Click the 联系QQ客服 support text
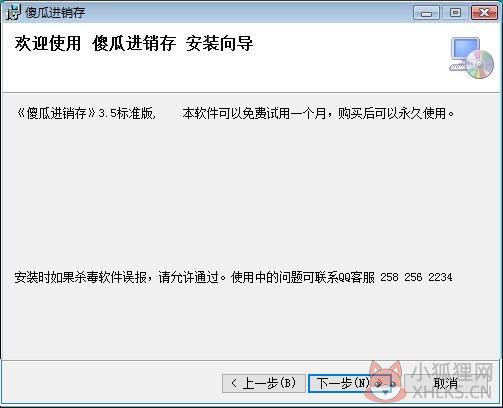This screenshot has width=503, height=408. pyautogui.click(x=344, y=277)
